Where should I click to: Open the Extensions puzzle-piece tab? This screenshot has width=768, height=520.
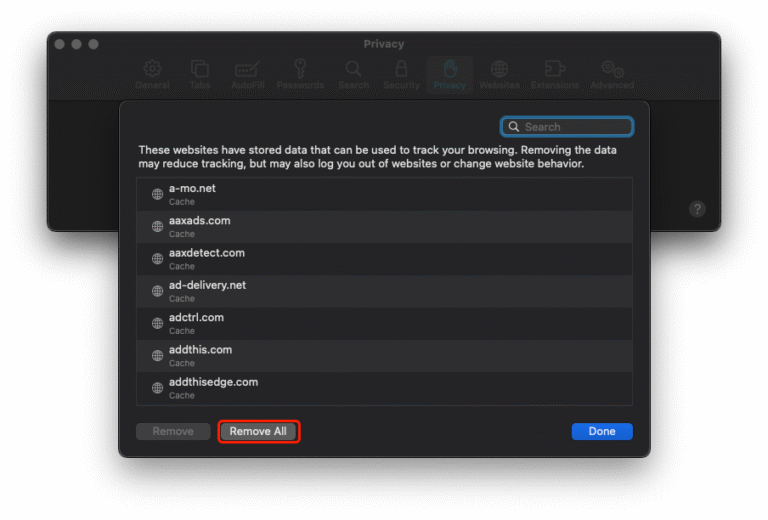click(x=554, y=75)
